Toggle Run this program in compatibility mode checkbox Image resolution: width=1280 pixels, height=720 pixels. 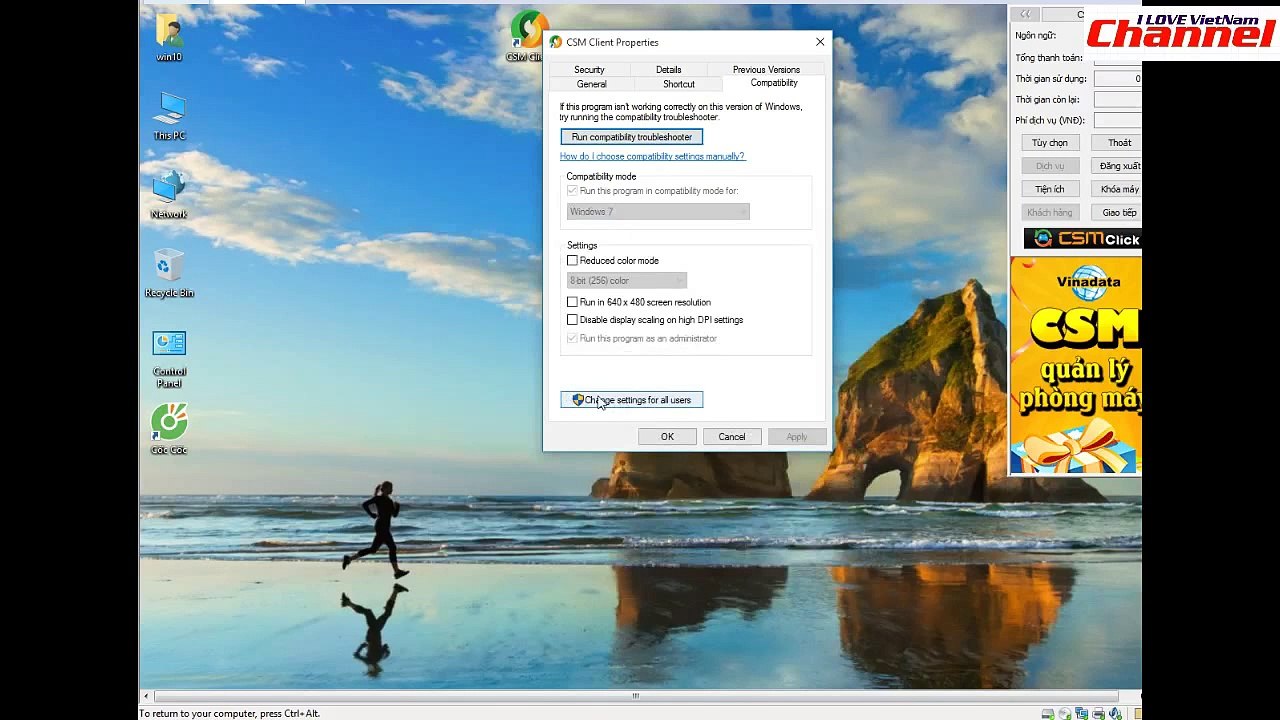(572, 191)
